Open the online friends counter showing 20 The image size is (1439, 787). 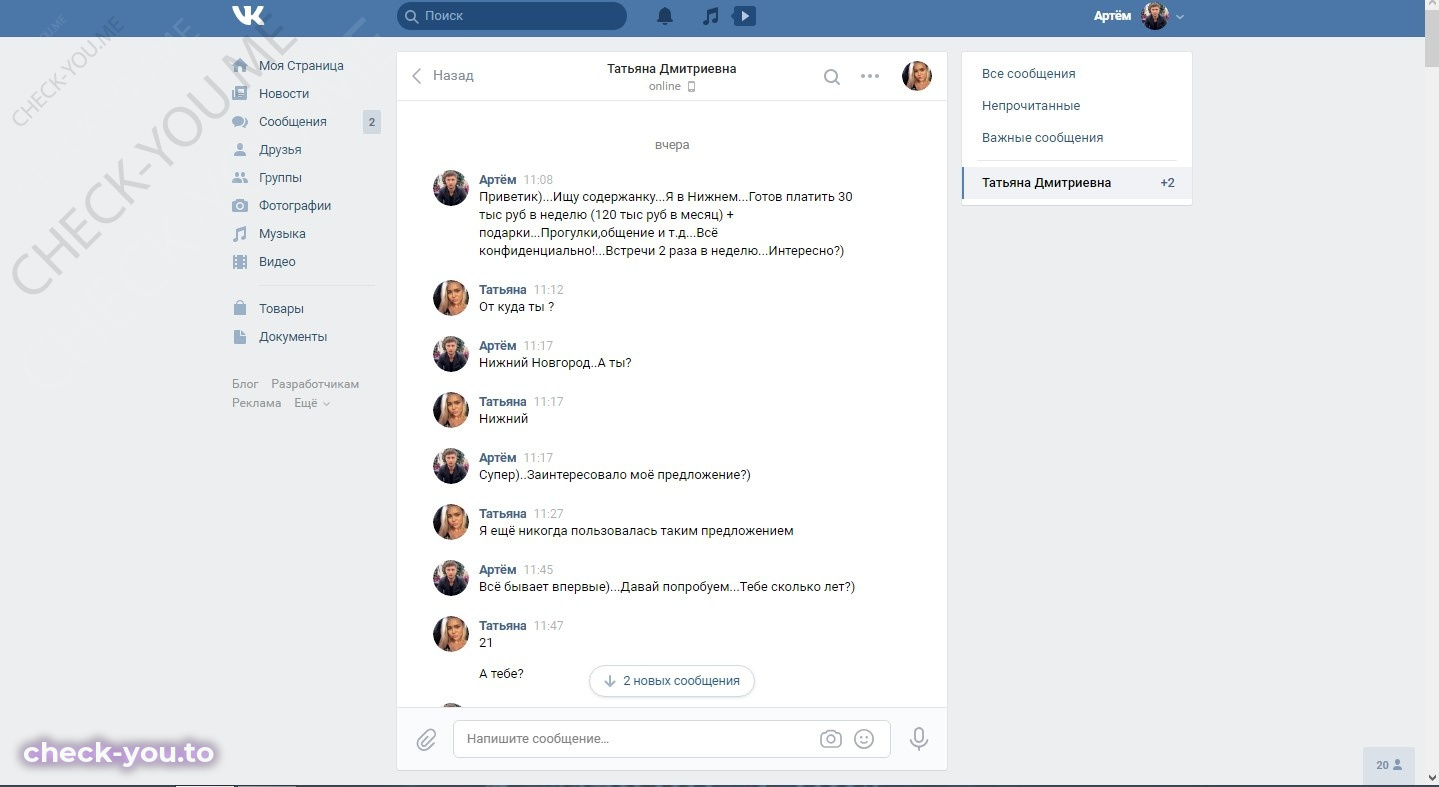(x=1389, y=765)
